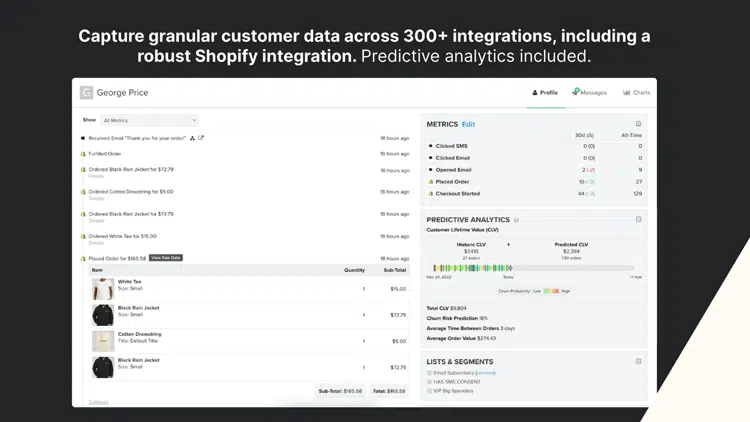
Task: Click the Shopify icon beside Ordered Cotton Drawstring
Action: coord(83,192)
